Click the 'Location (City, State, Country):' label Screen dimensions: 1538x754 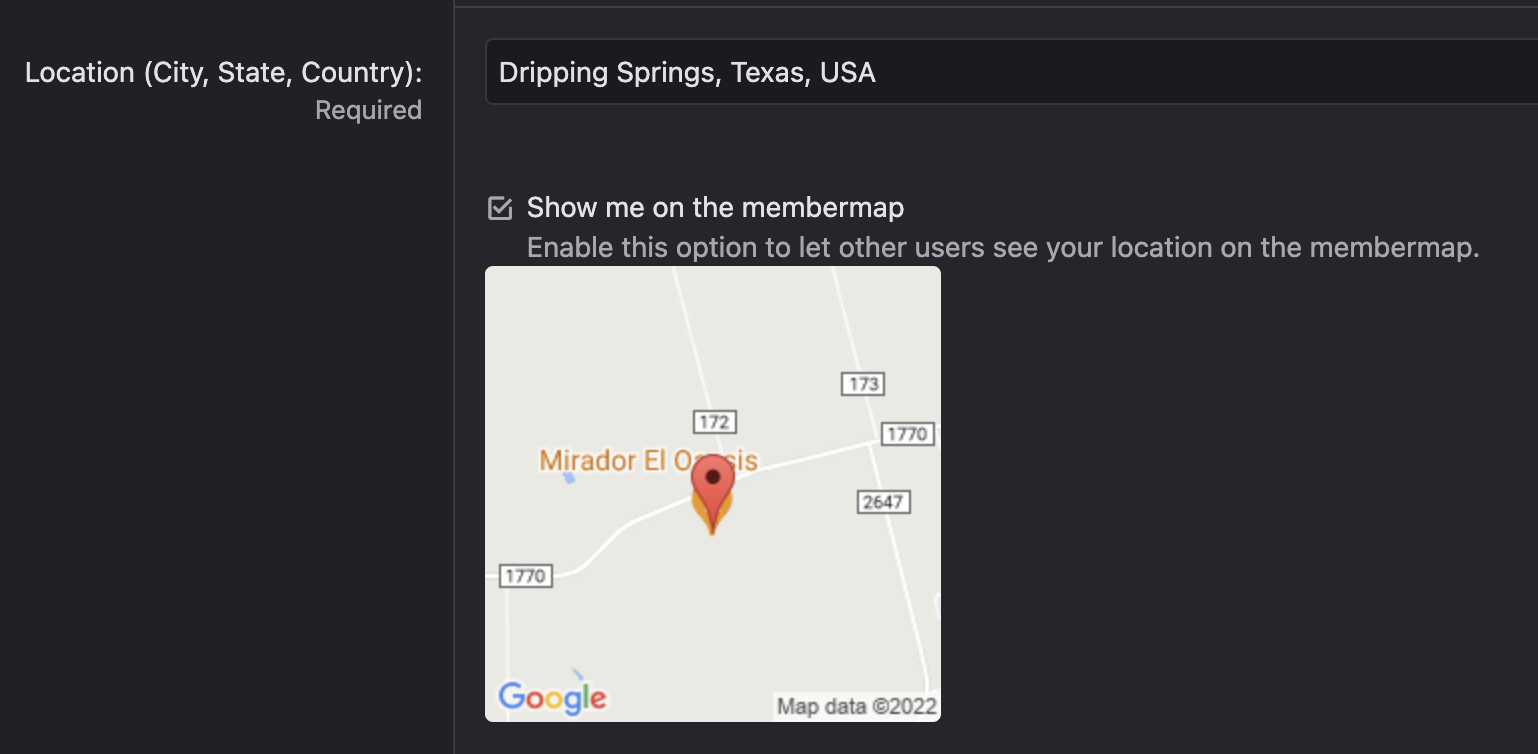(x=223, y=73)
